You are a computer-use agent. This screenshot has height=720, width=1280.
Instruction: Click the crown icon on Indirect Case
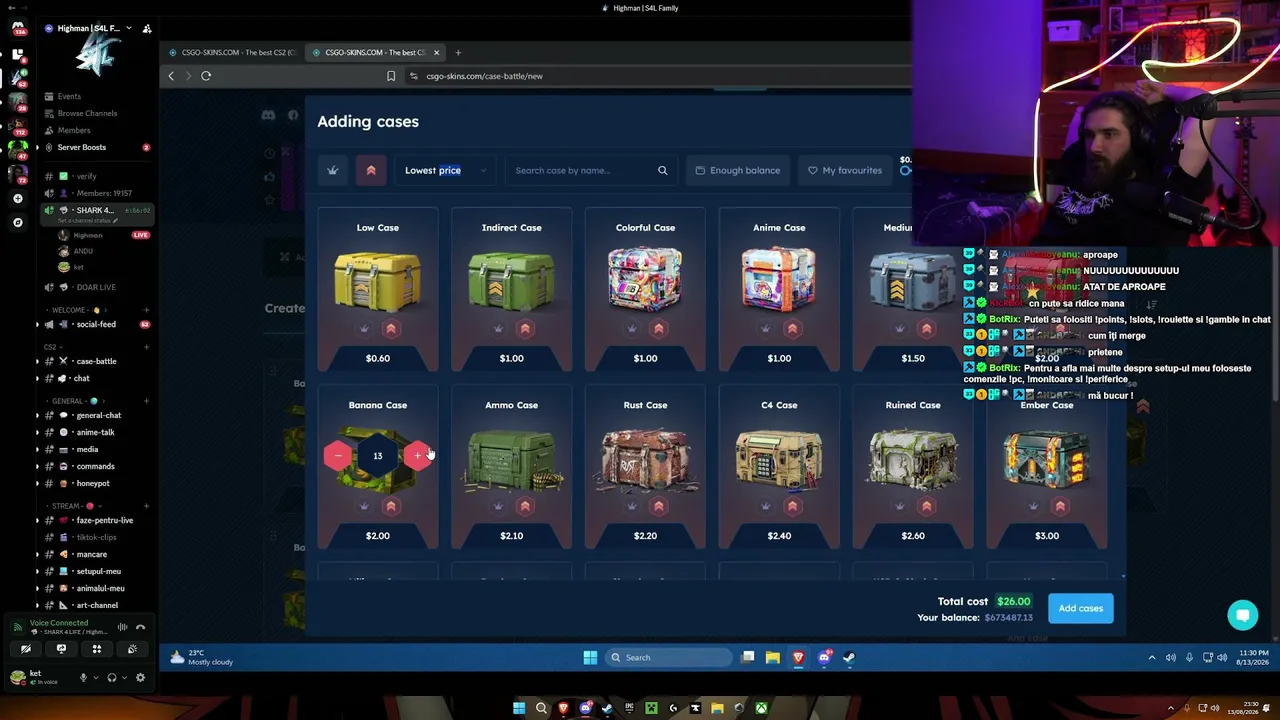click(498, 329)
